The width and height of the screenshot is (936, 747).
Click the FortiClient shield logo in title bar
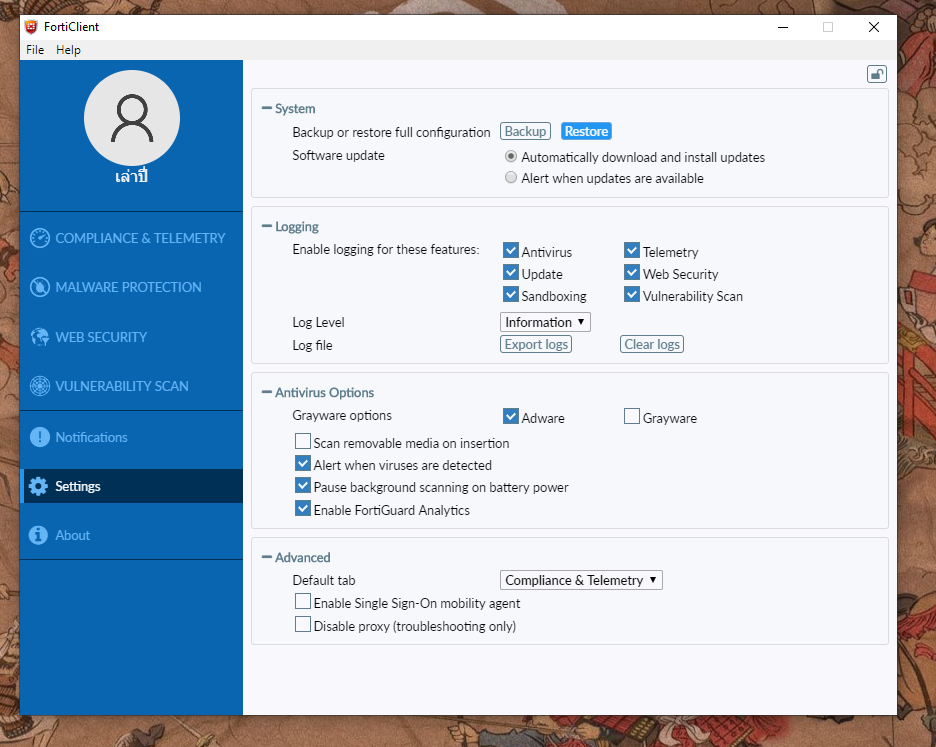[x=31, y=27]
